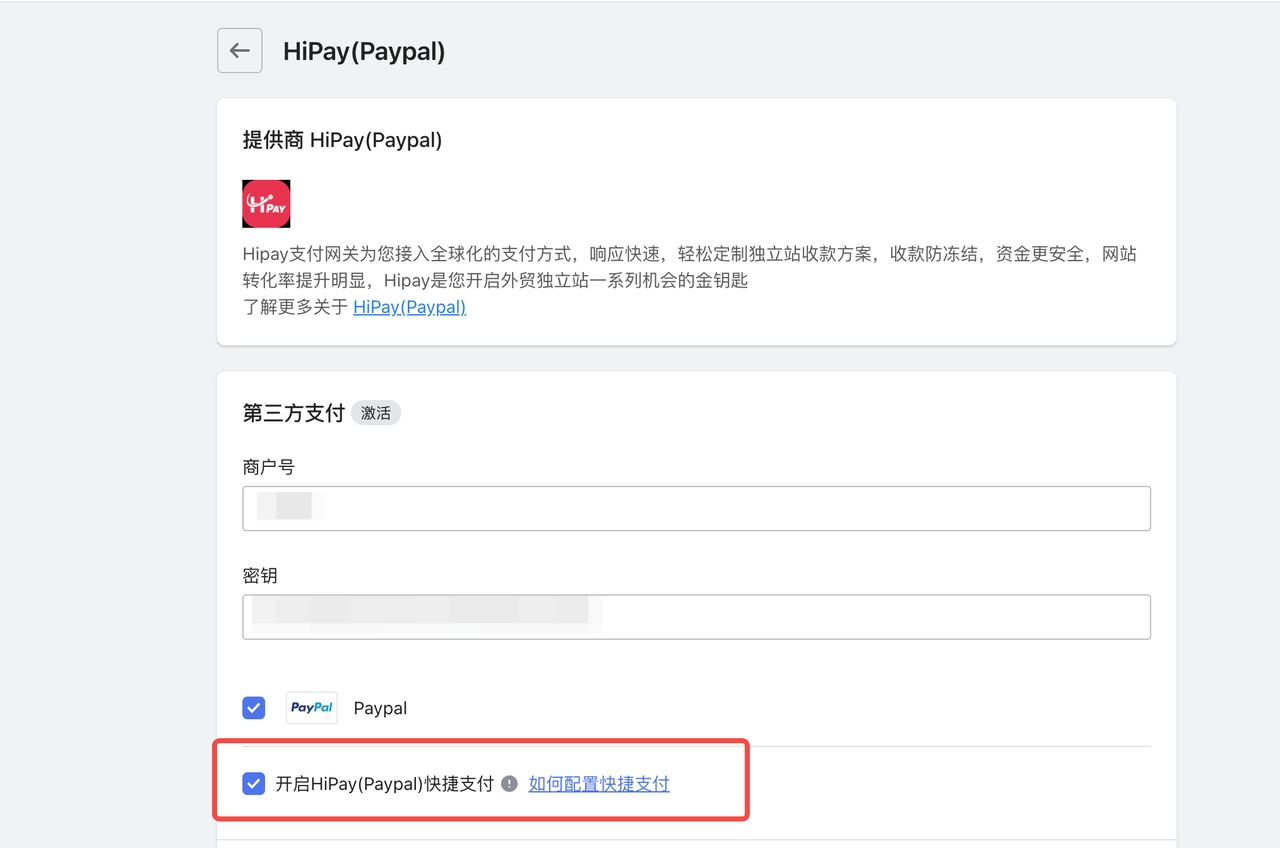Open the 如何配置快捷支付 link
The height and width of the screenshot is (848, 1280).
(x=599, y=784)
